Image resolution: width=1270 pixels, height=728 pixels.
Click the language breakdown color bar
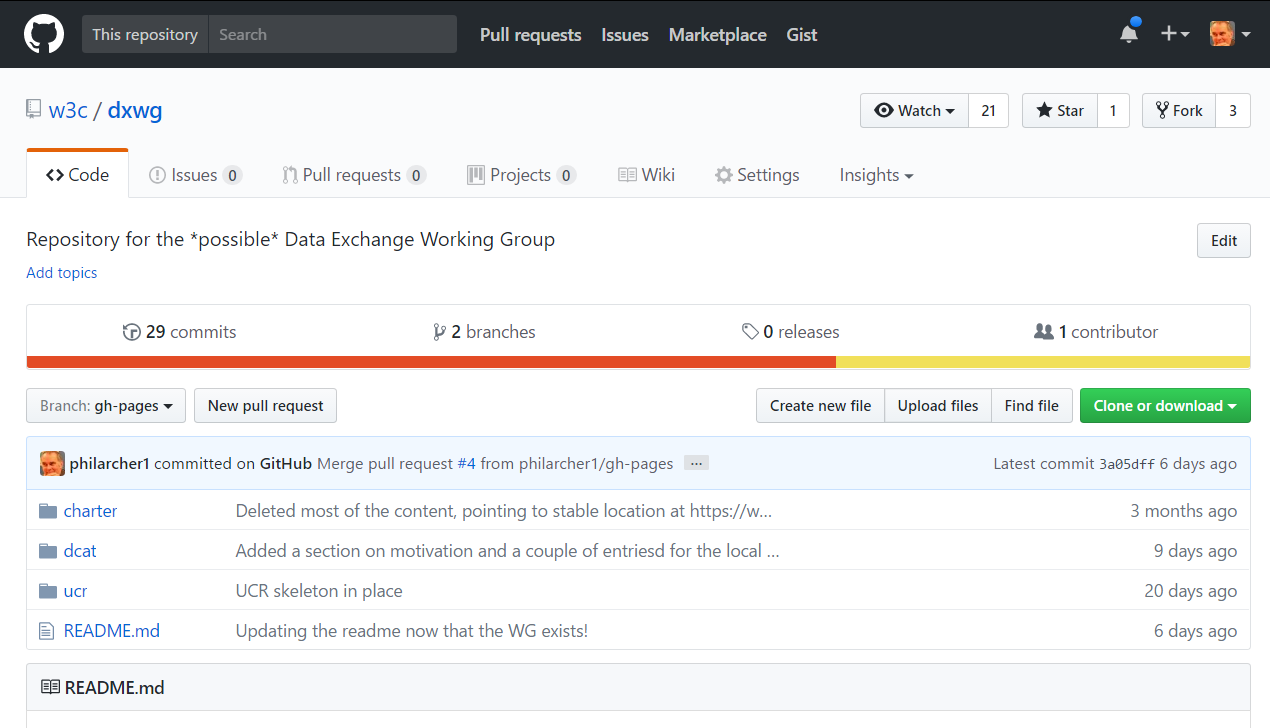point(638,362)
